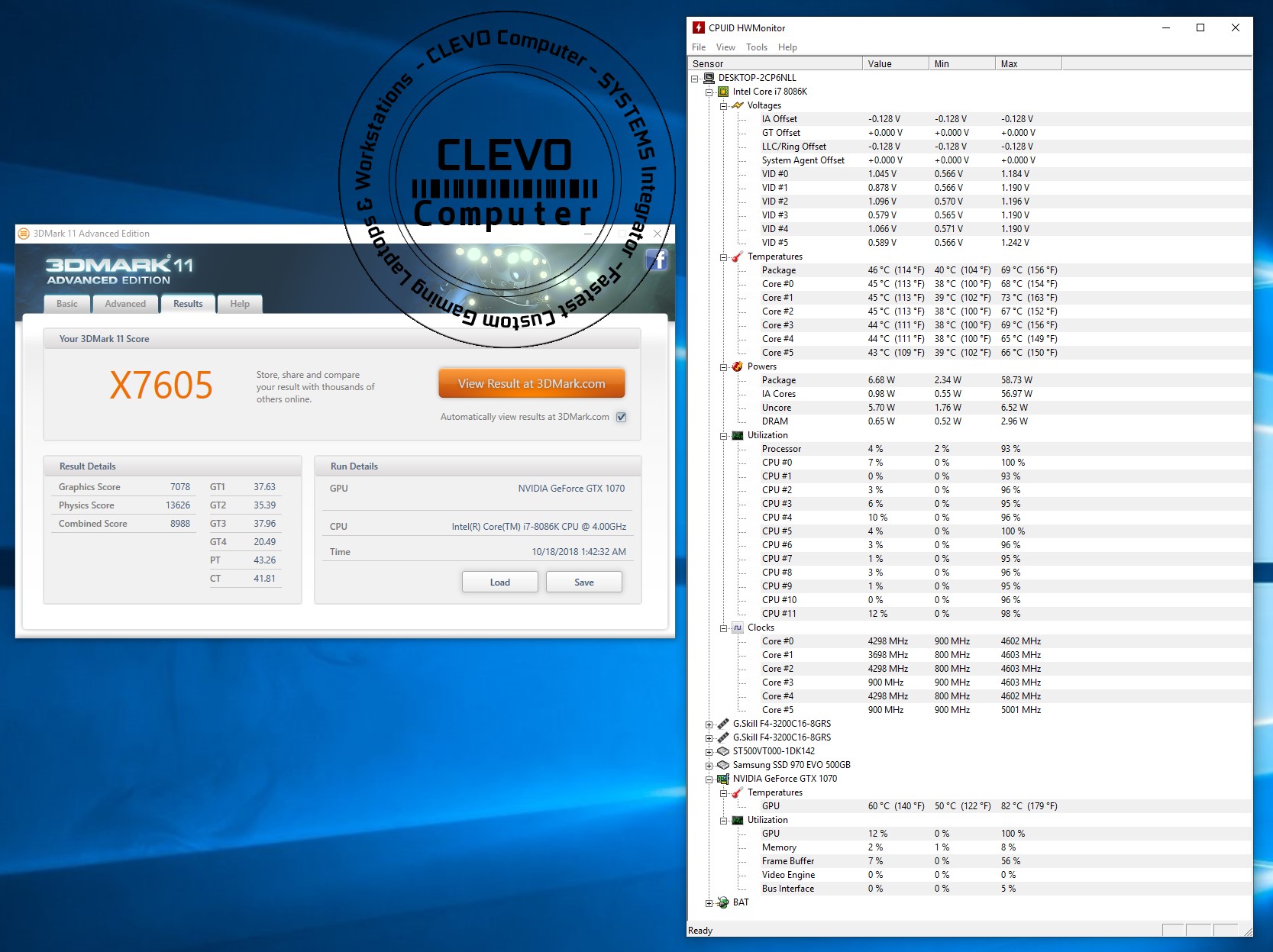Click the Physics Score value 13626
This screenshot has width=1273, height=952.
pos(178,505)
